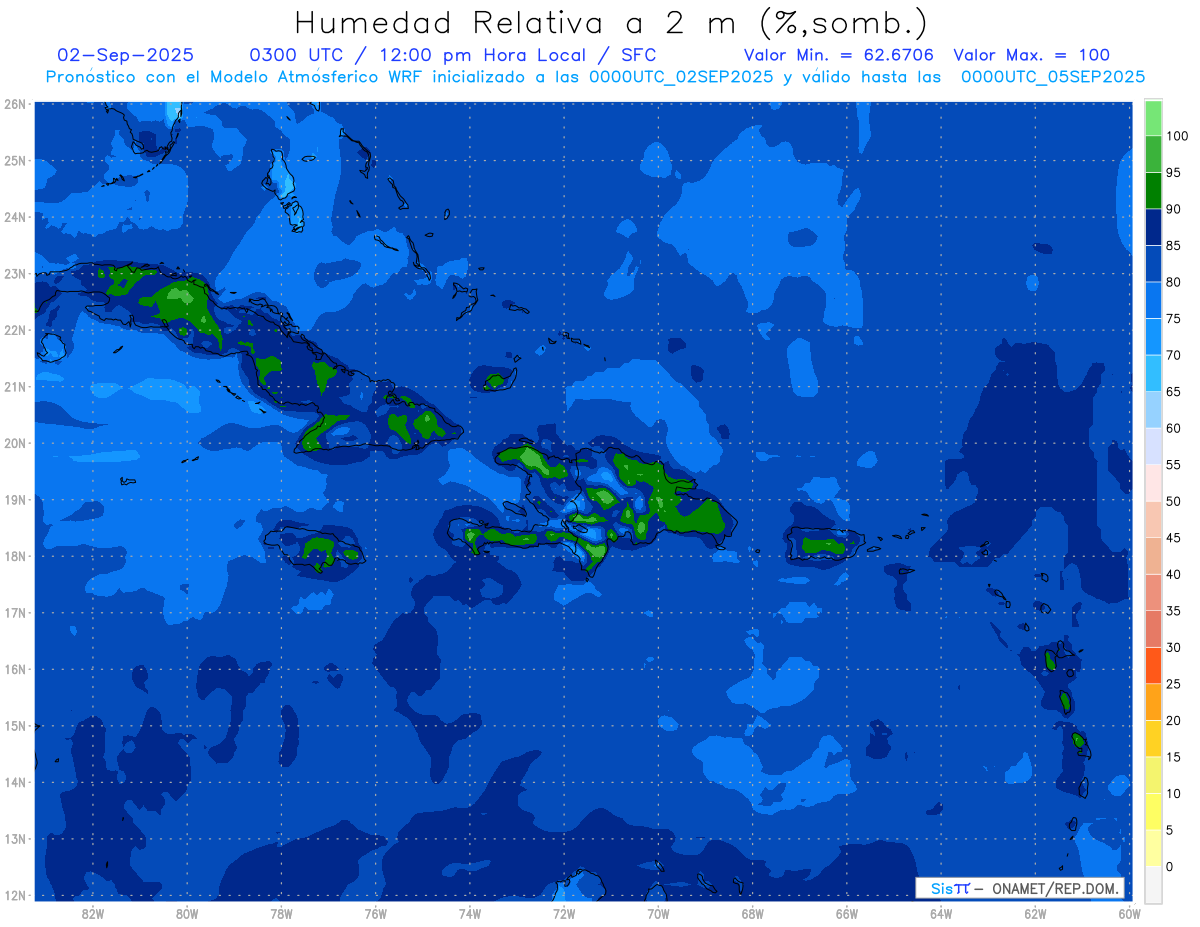Click the 'Pronóstico con el Modelo Atmosférico WRF' line
The width and height of the screenshot is (1200, 927).
(x=595, y=77)
